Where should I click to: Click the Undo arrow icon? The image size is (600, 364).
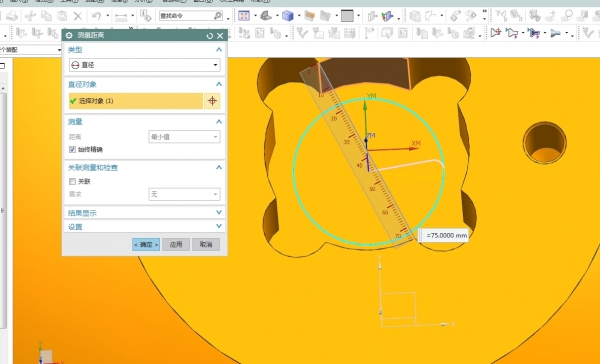[x=96, y=16]
